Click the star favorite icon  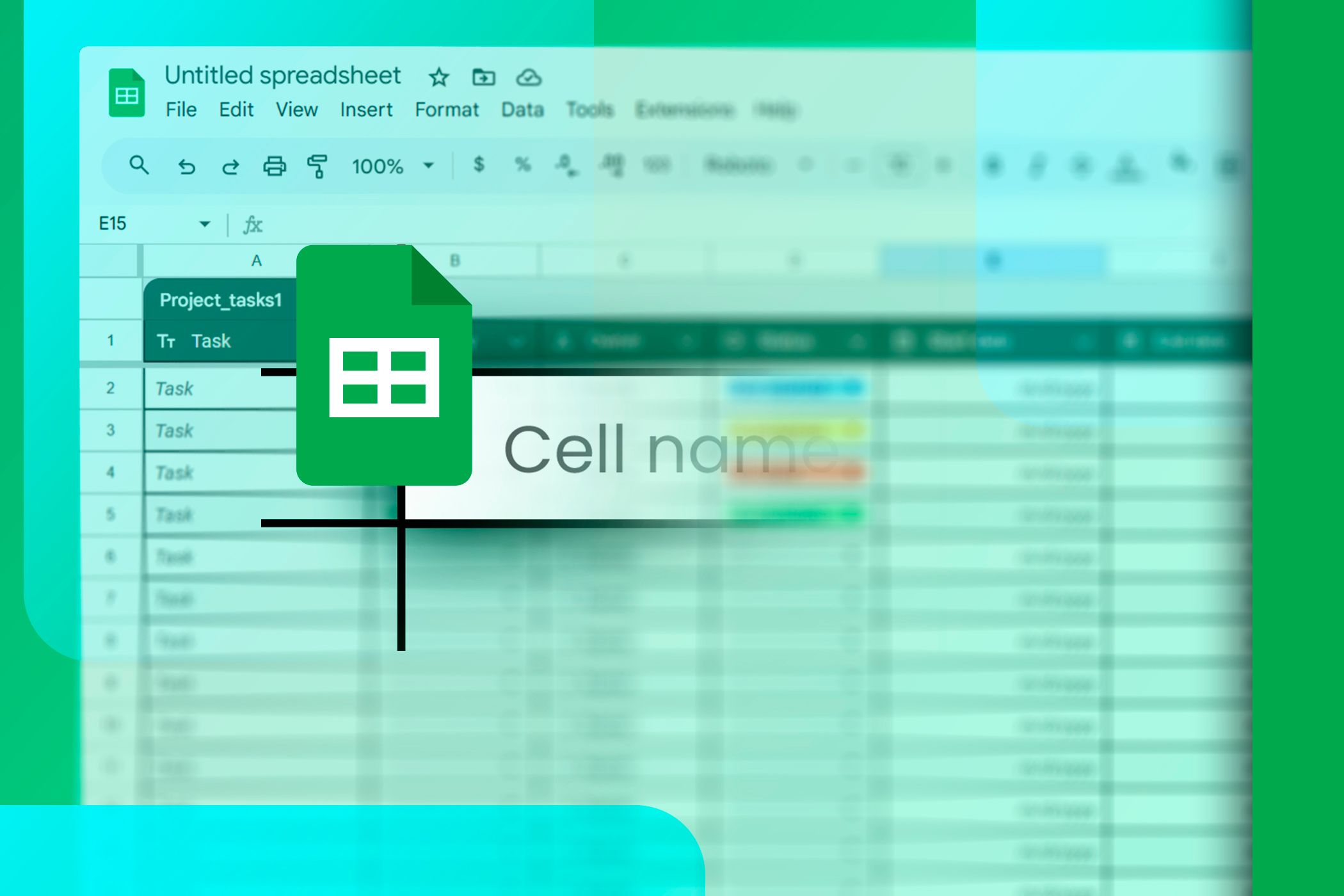point(437,76)
